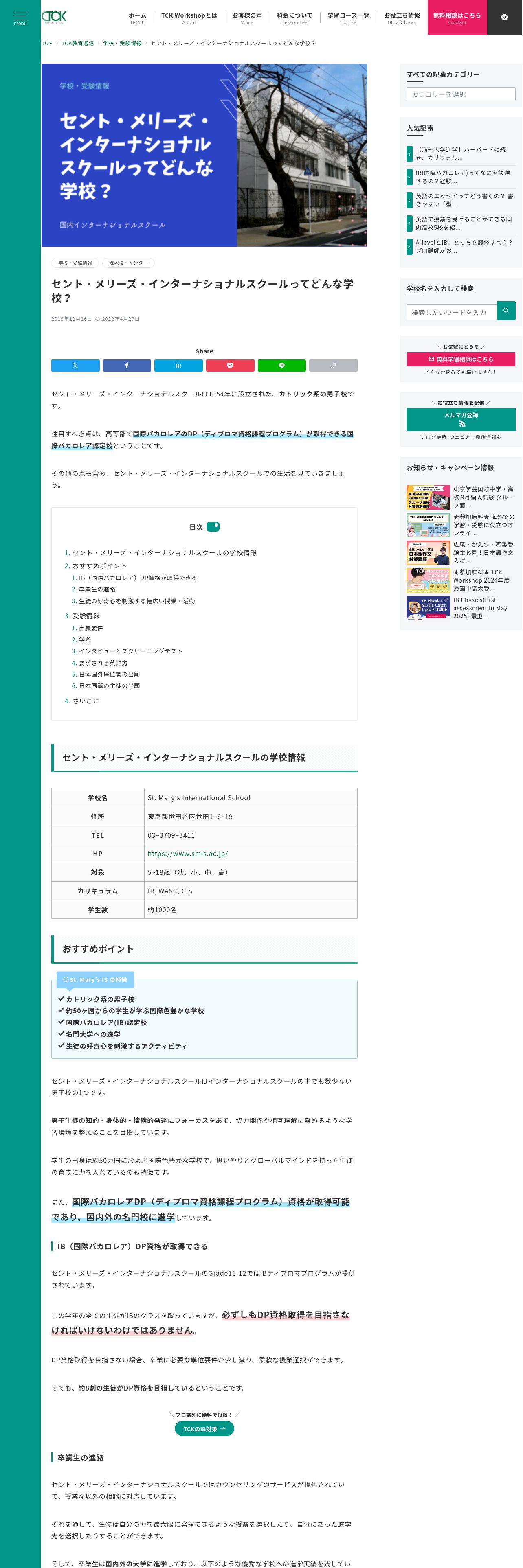Open the ホーム menu item
Image resolution: width=523 pixels, height=1568 pixels.
point(138,18)
